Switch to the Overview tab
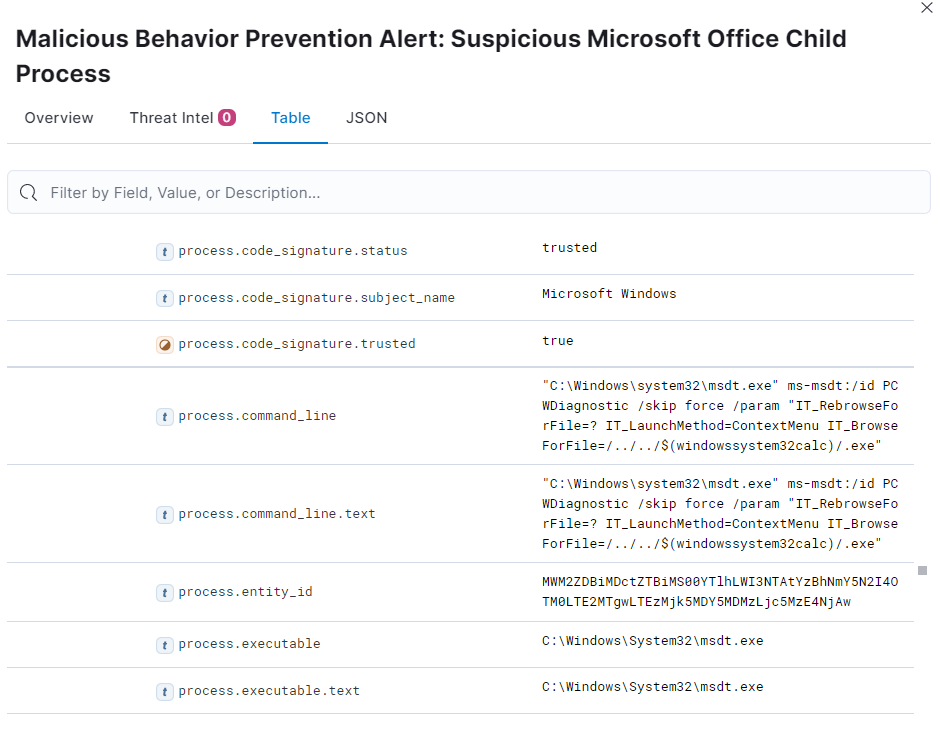Screen dimensions: 937x735 59,118
